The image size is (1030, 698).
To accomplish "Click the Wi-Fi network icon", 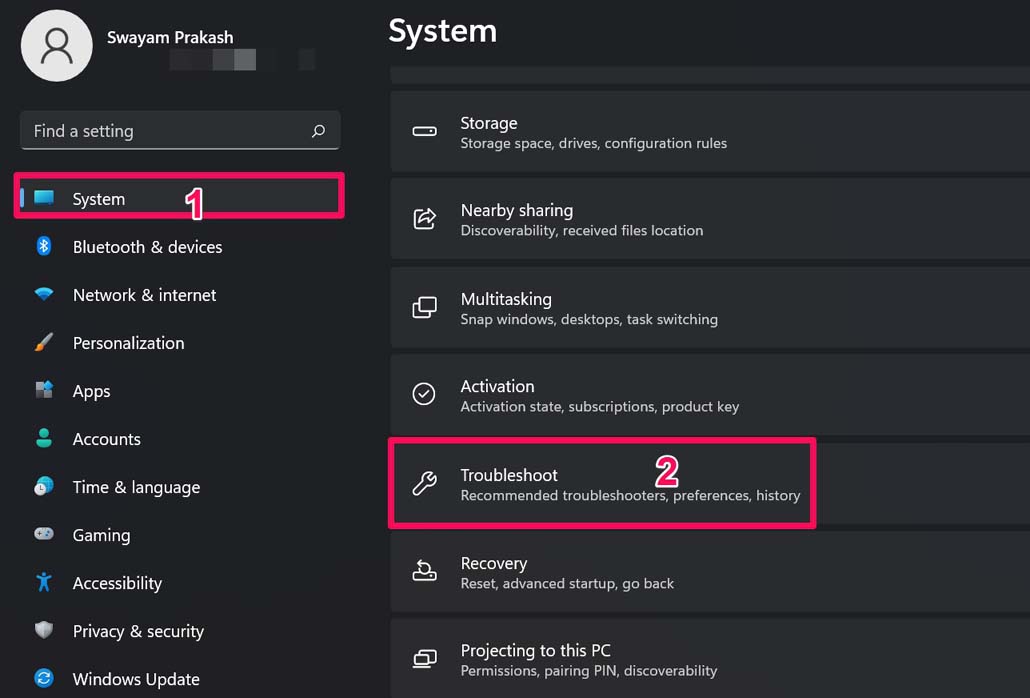I will click(x=44, y=295).
